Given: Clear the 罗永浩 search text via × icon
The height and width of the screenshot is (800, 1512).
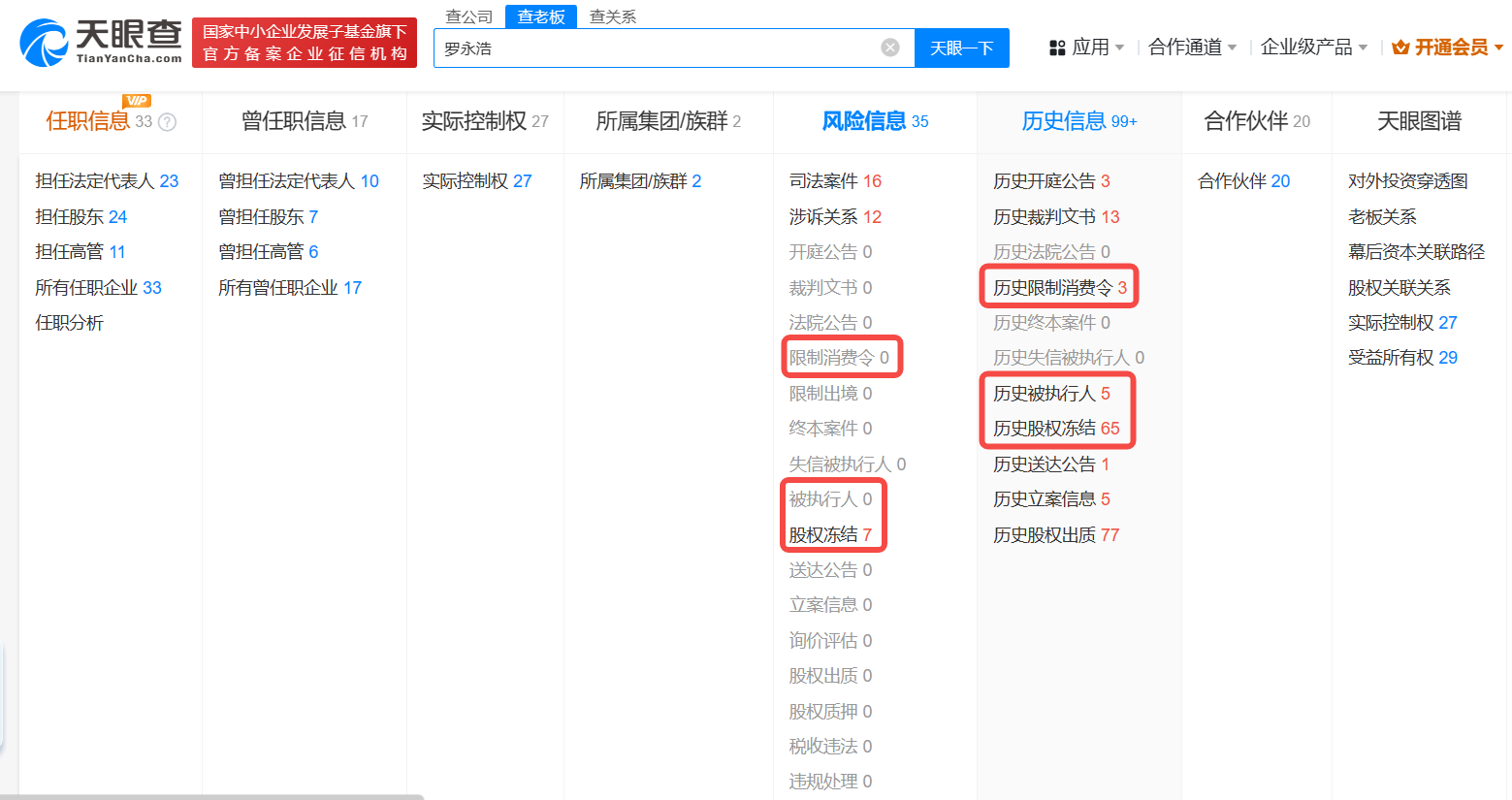Looking at the screenshot, I should 889,48.
